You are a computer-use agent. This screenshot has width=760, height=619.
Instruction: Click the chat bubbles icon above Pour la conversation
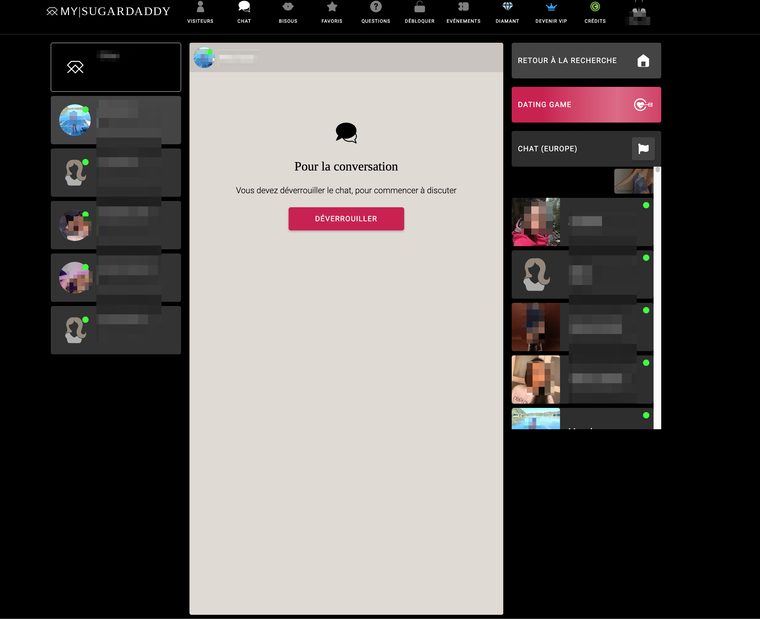pyautogui.click(x=346, y=133)
